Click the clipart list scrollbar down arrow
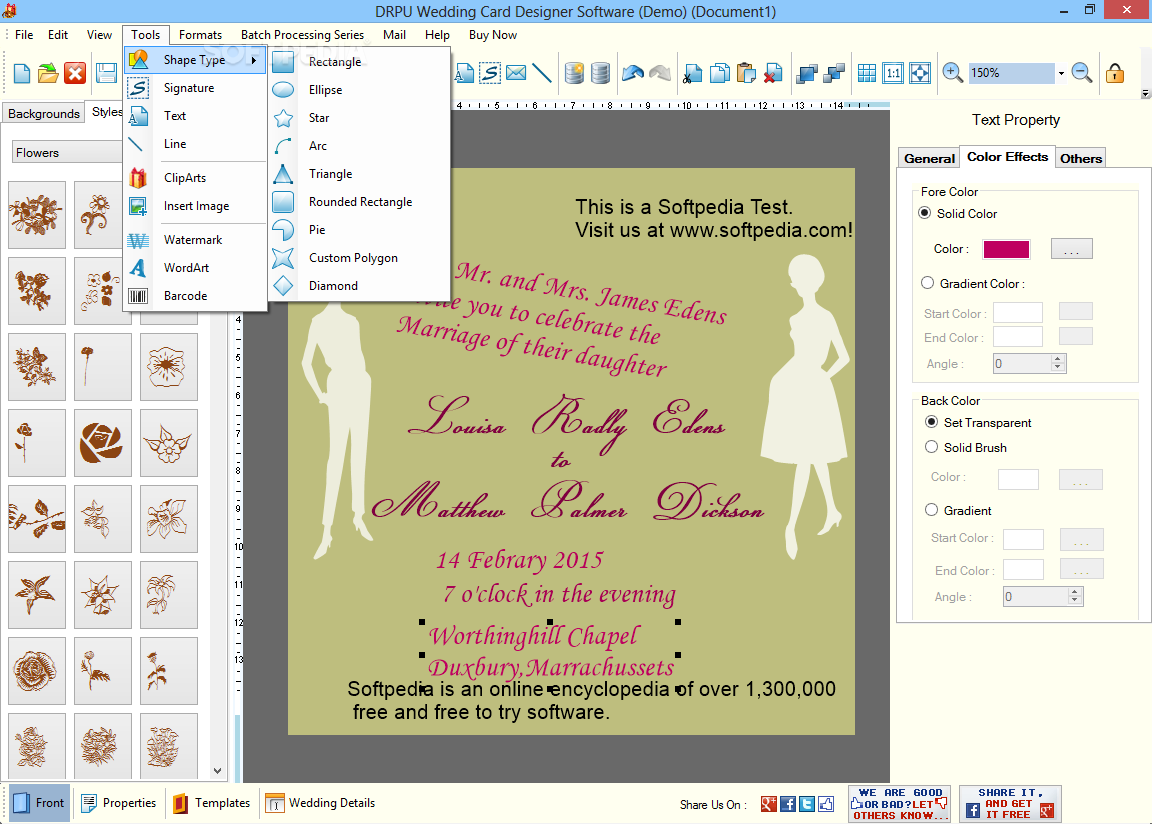This screenshot has height=824, width=1152. click(x=217, y=770)
